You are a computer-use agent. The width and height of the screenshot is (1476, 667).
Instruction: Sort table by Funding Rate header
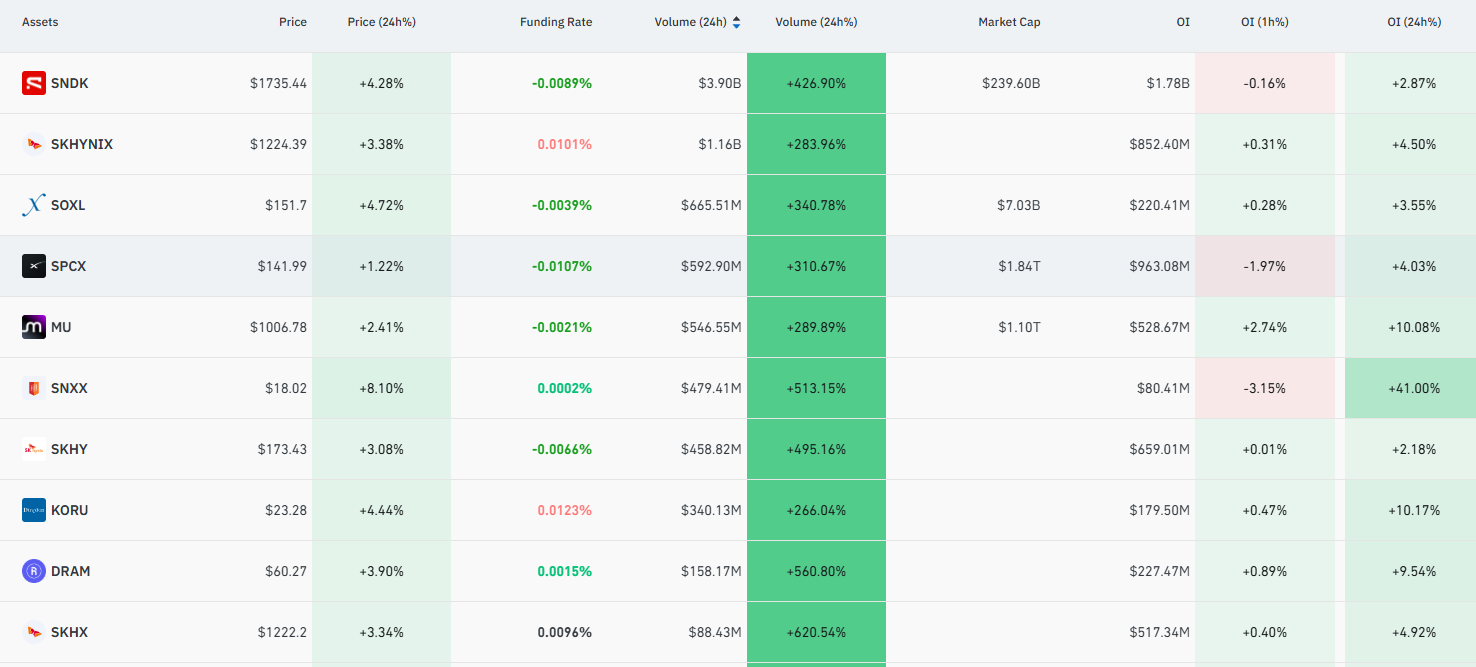556,22
